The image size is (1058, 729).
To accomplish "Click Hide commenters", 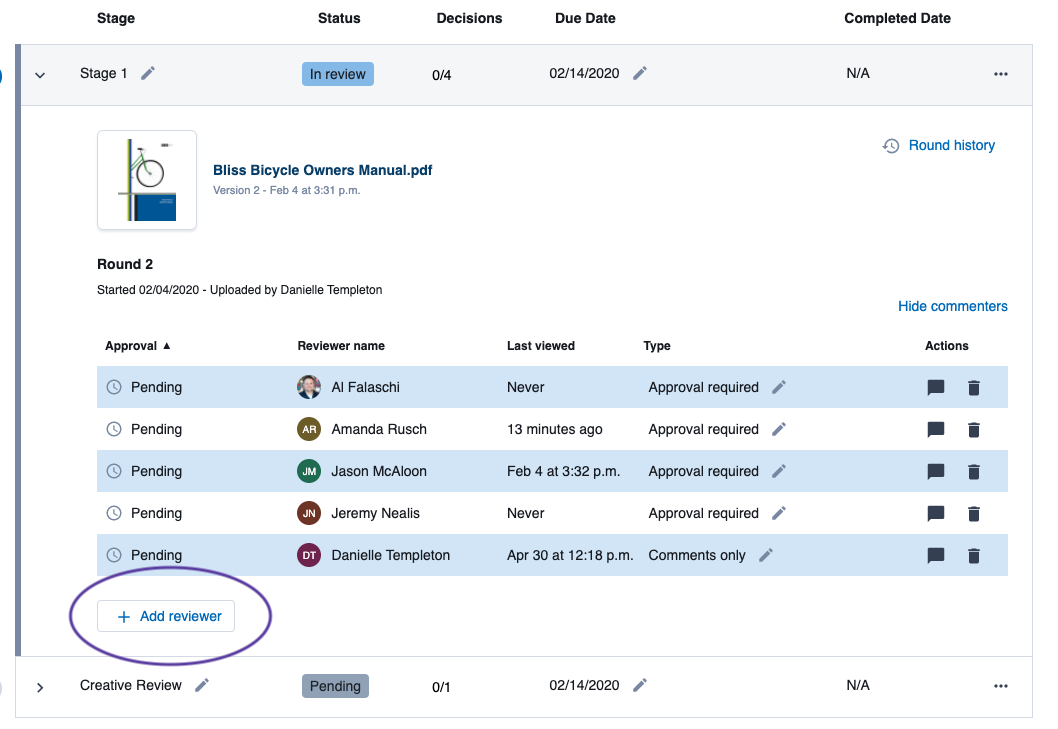I will point(952,306).
